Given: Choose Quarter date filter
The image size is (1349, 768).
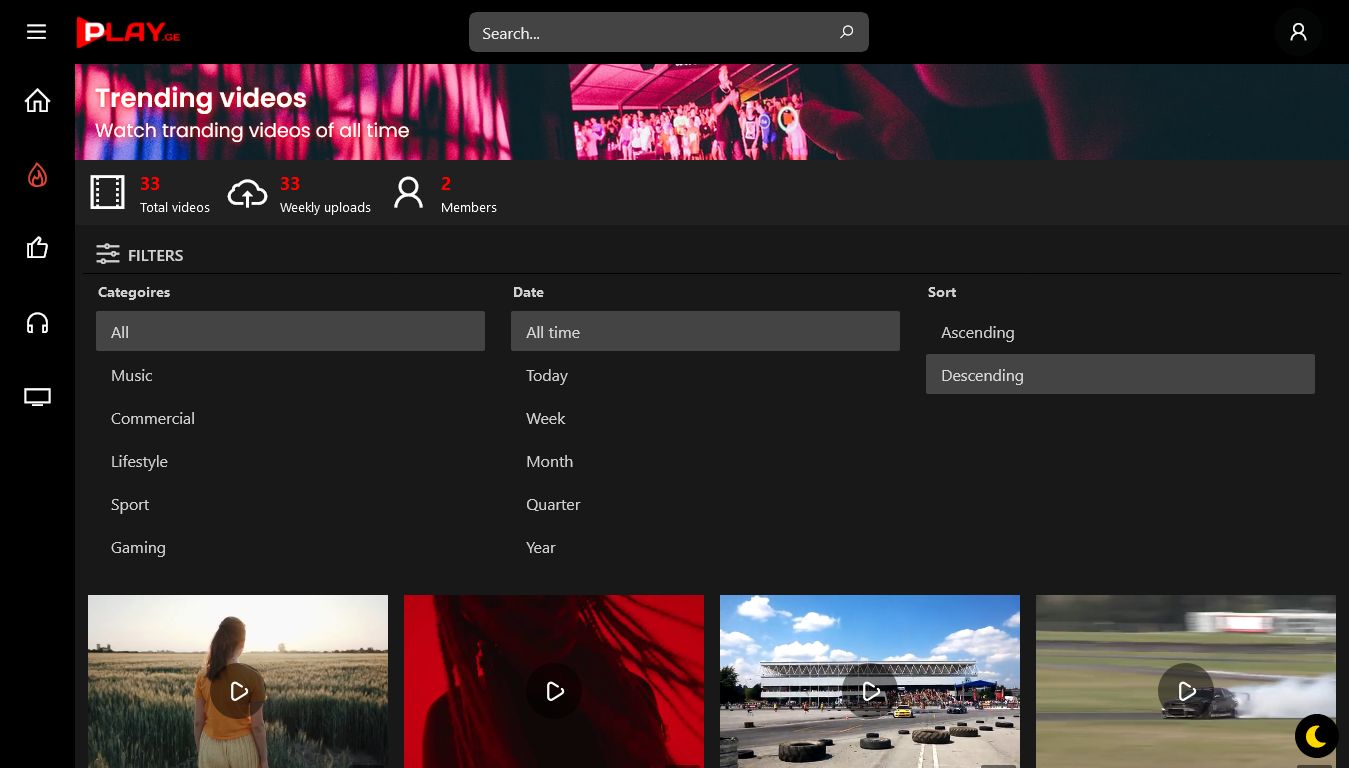Looking at the screenshot, I should click(x=553, y=504).
